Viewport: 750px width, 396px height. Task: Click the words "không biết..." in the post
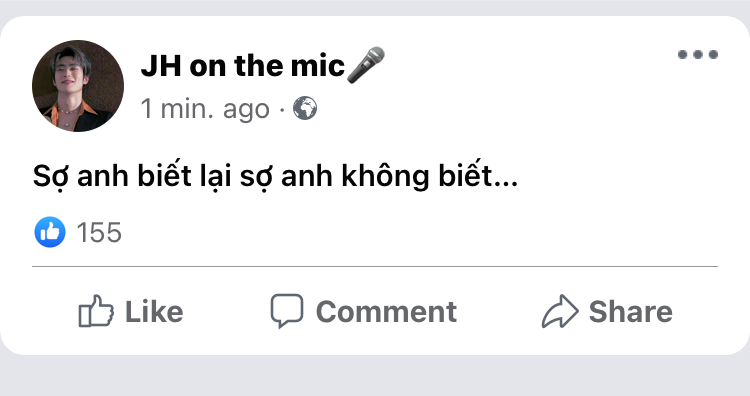430,176
